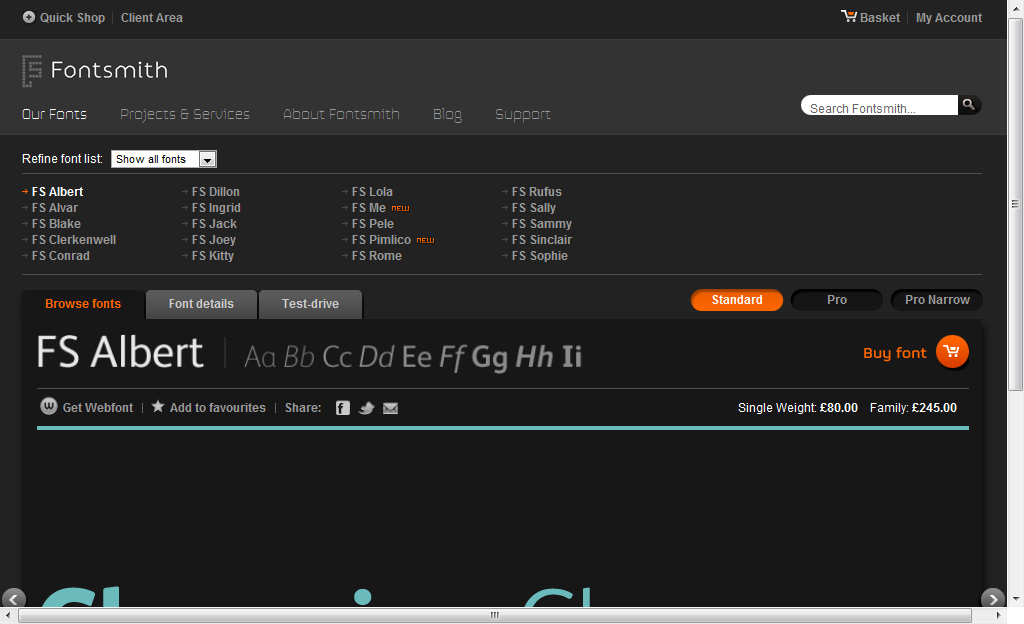The width and height of the screenshot is (1024, 624).
Task: Select FS Rufus font
Action: tap(537, 192)
